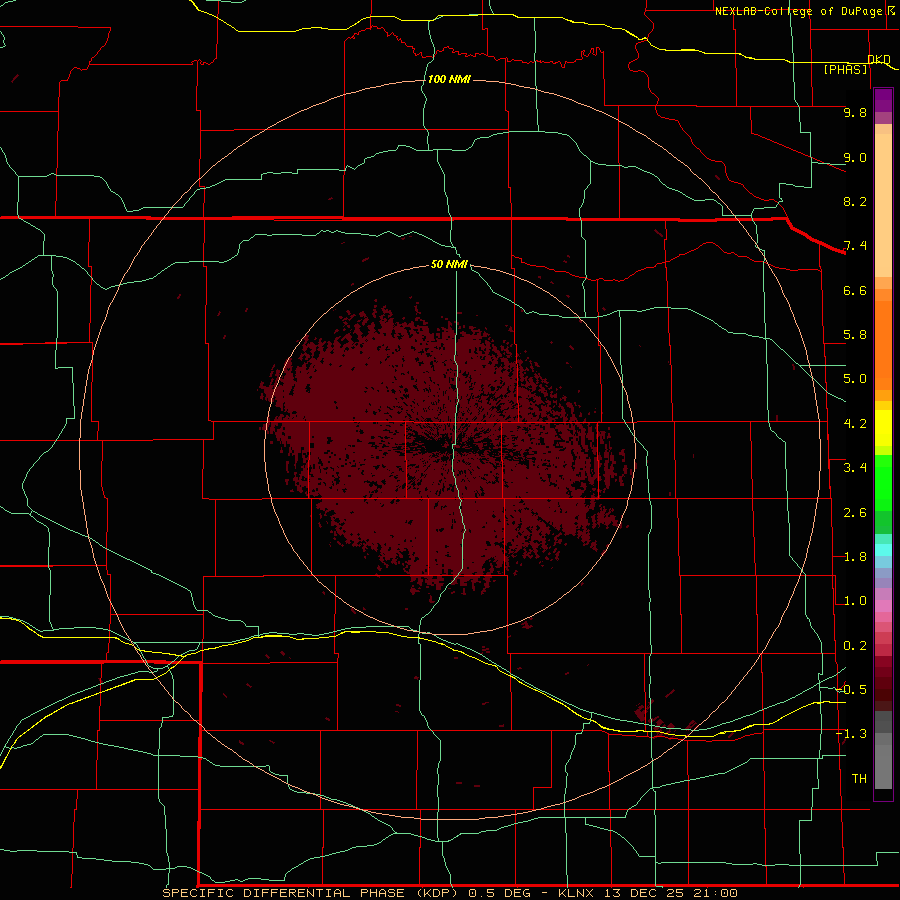Click the 0.2 value on the color scale
Image resolution: width=900 pixels, height=900 pixels.
[855, 646]
